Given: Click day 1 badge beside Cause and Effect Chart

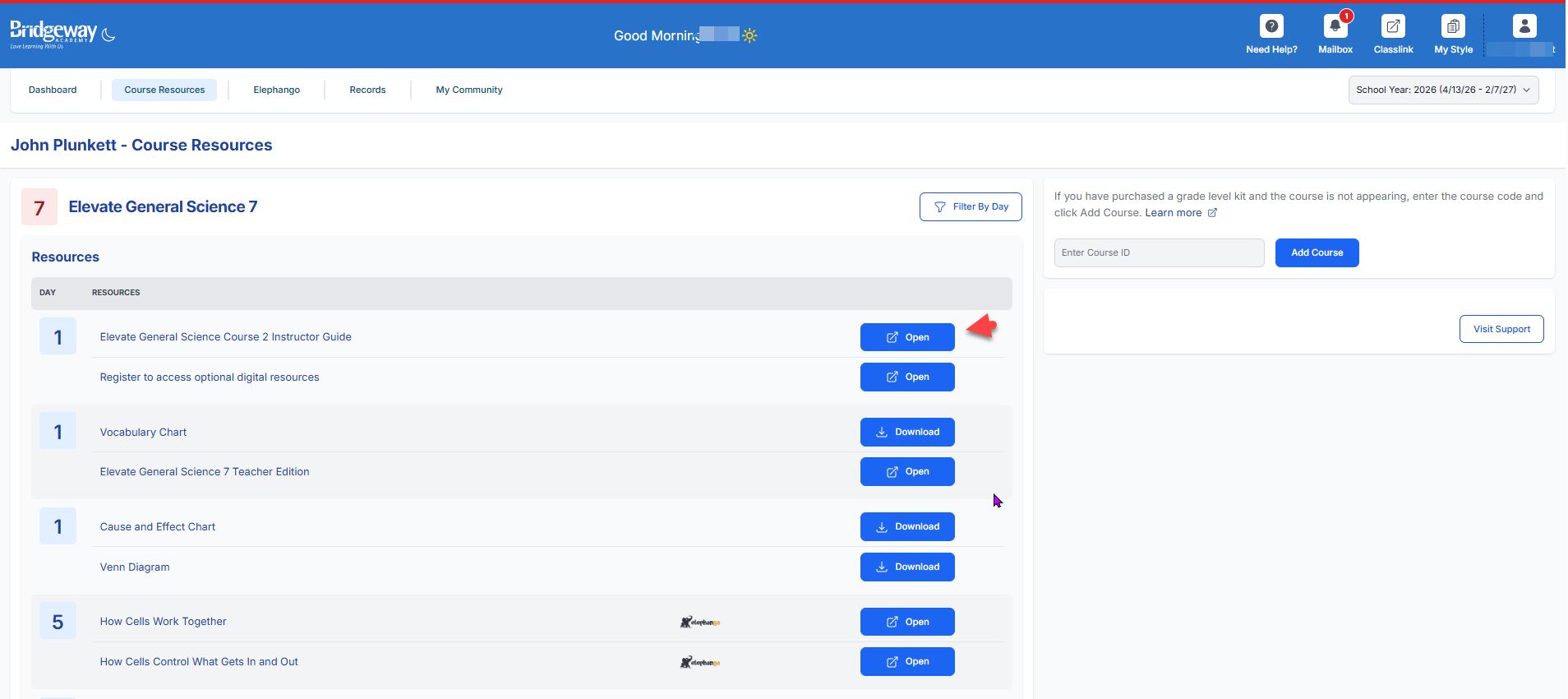Looking at the screenshot, I should pyautogui.click(x=58, y=525).
